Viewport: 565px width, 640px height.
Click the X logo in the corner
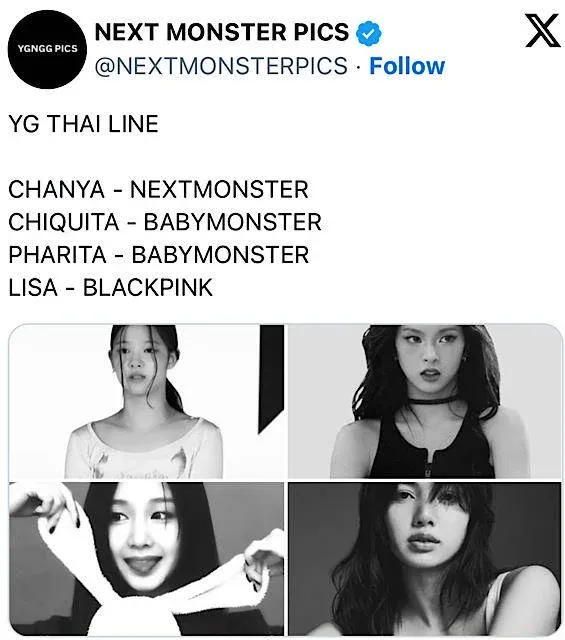542,31
